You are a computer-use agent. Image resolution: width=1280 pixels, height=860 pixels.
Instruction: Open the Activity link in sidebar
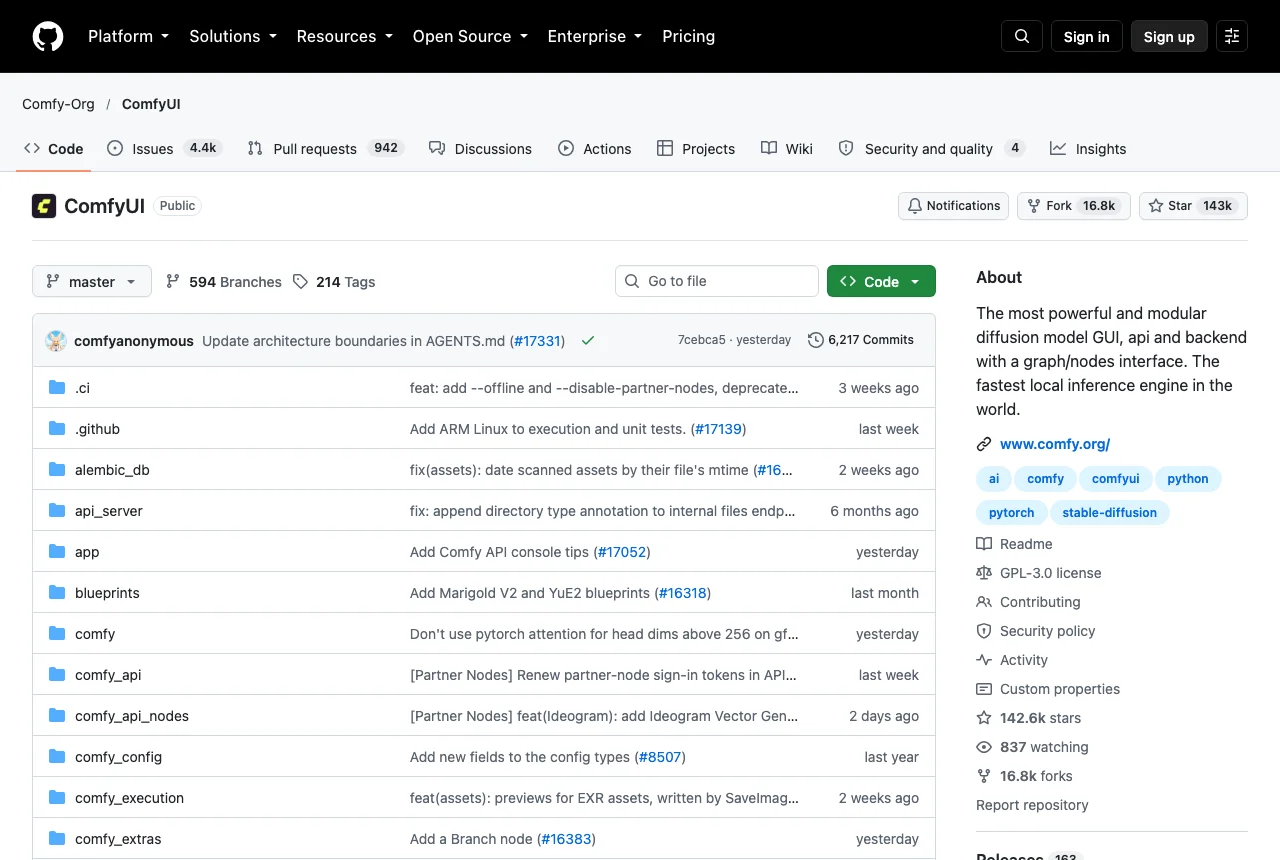coord(1012,660)
